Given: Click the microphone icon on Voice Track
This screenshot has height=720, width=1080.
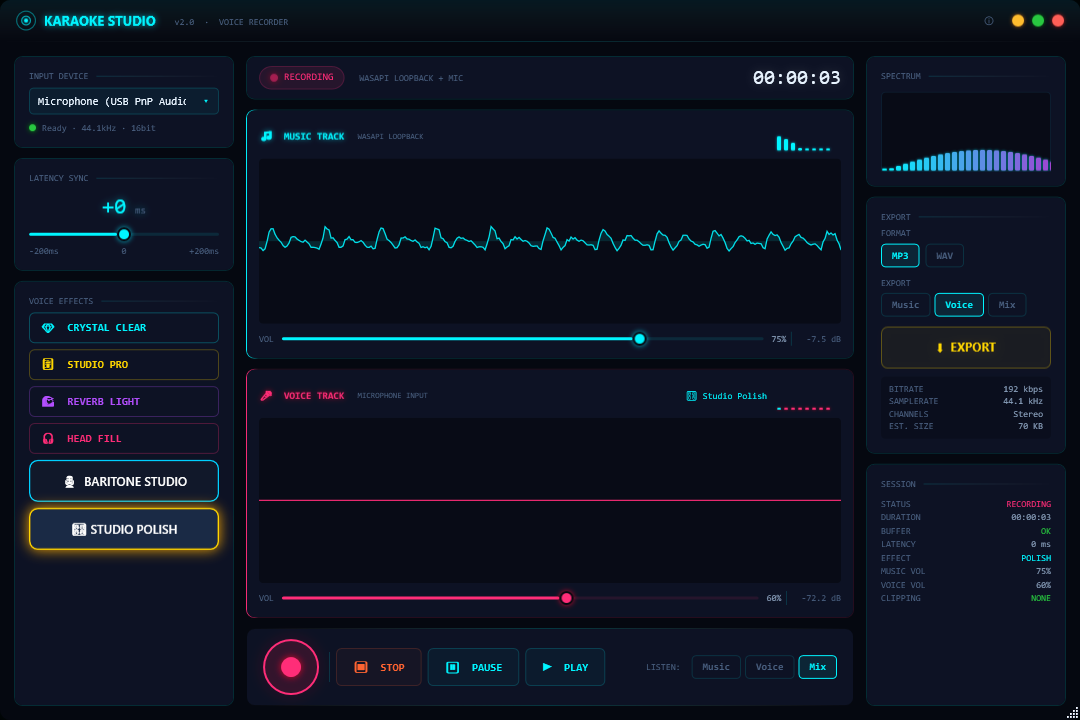Looking at the screenshot, I should click(267, 395).
